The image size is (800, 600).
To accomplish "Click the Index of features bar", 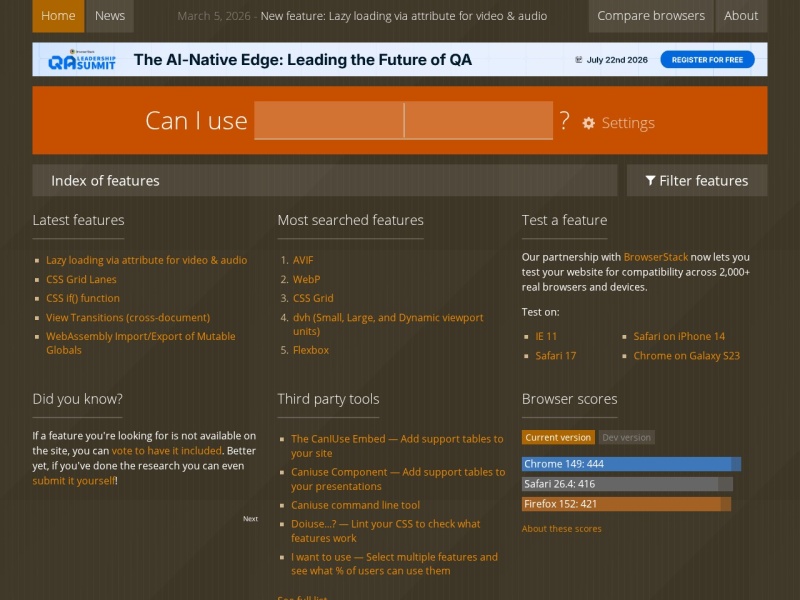I will [325, 181].
